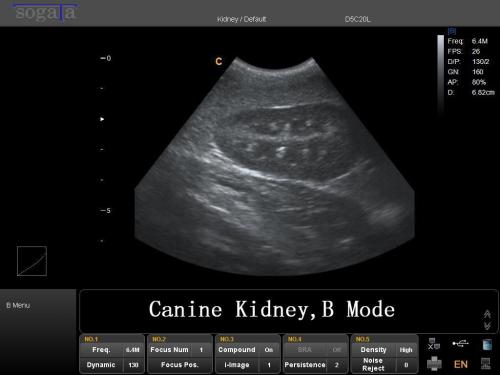Screen dimensions: 500x375
Task: Click the 0 depth scale mark
Action: [106, 58]
